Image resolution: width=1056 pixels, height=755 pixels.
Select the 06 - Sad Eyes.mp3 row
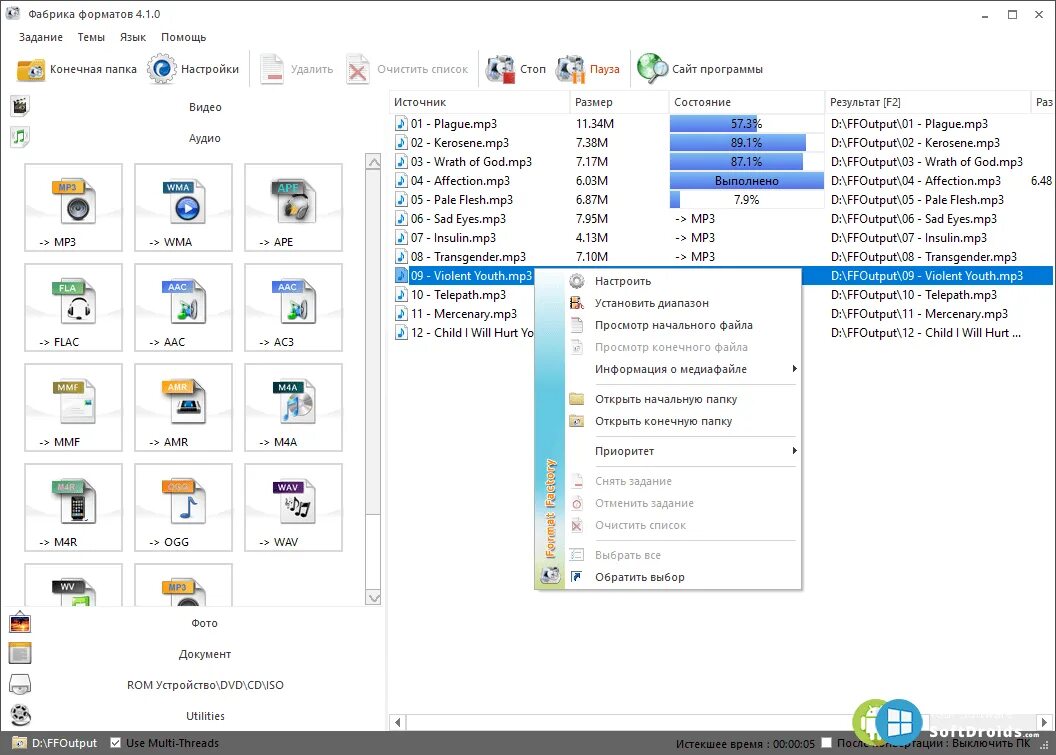pyautogui.click(x=721, y=219)
